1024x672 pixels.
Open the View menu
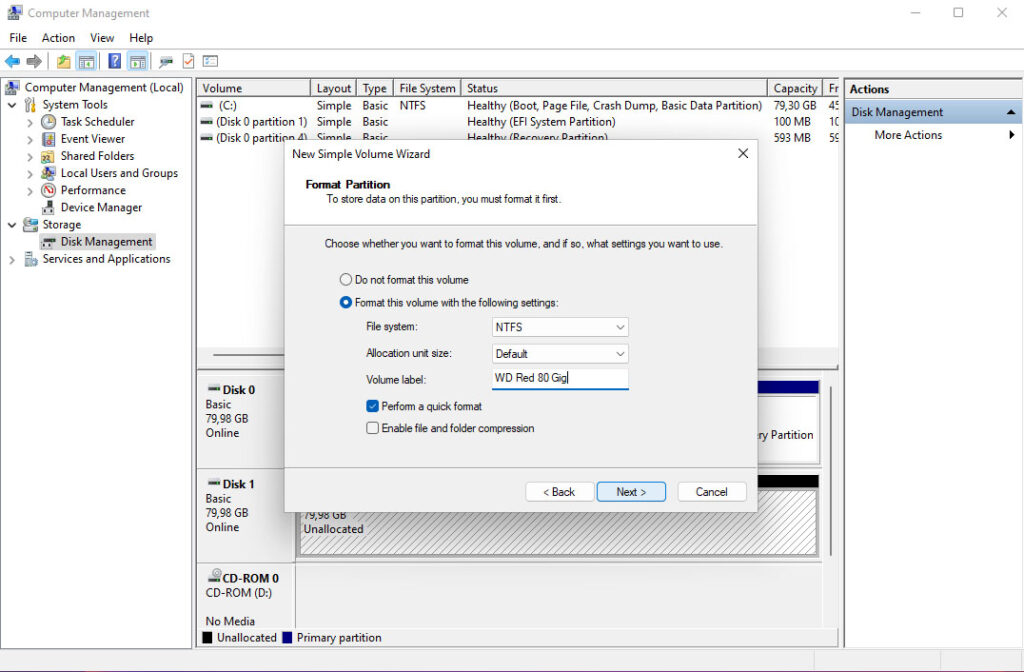(102, 38)
